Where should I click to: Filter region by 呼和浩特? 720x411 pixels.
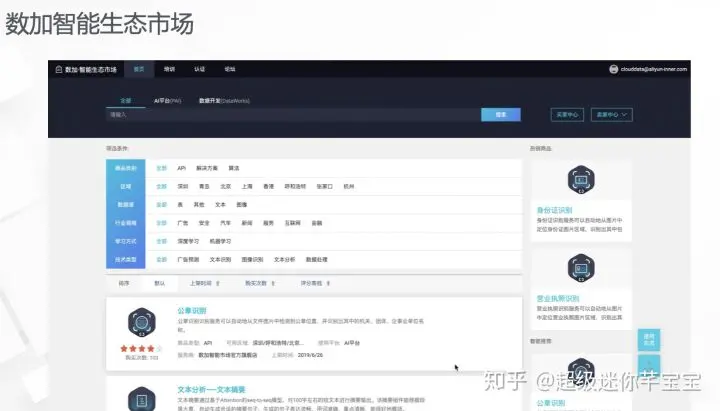(295, 186)
